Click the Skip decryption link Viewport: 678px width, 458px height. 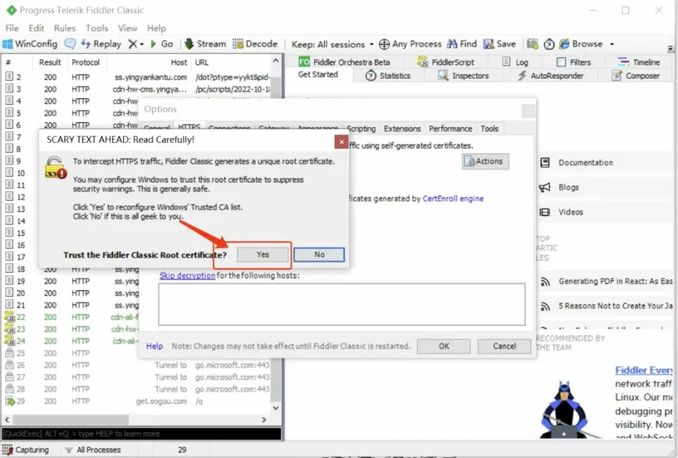pyautogui.click(x=186, y=275)
